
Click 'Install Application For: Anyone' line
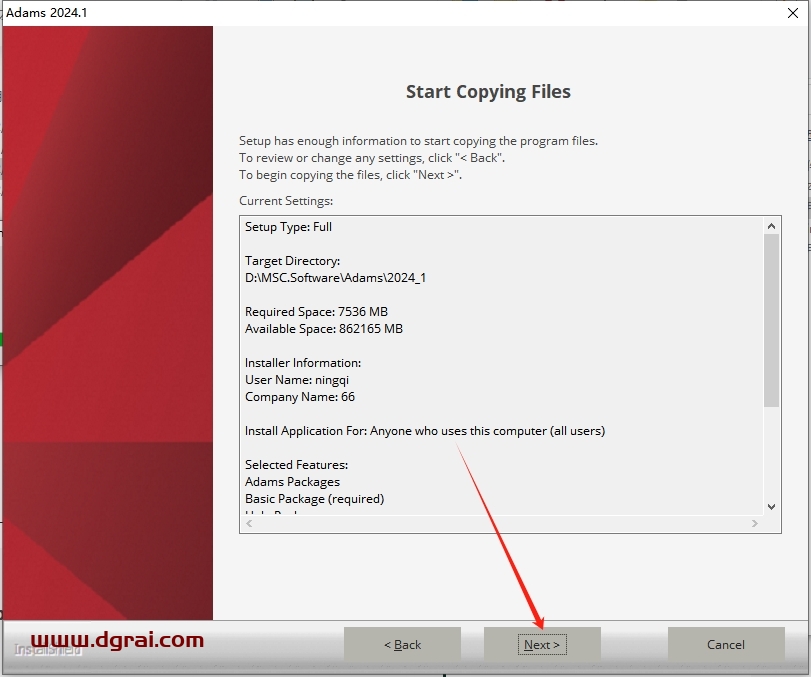tap(425, 431)
